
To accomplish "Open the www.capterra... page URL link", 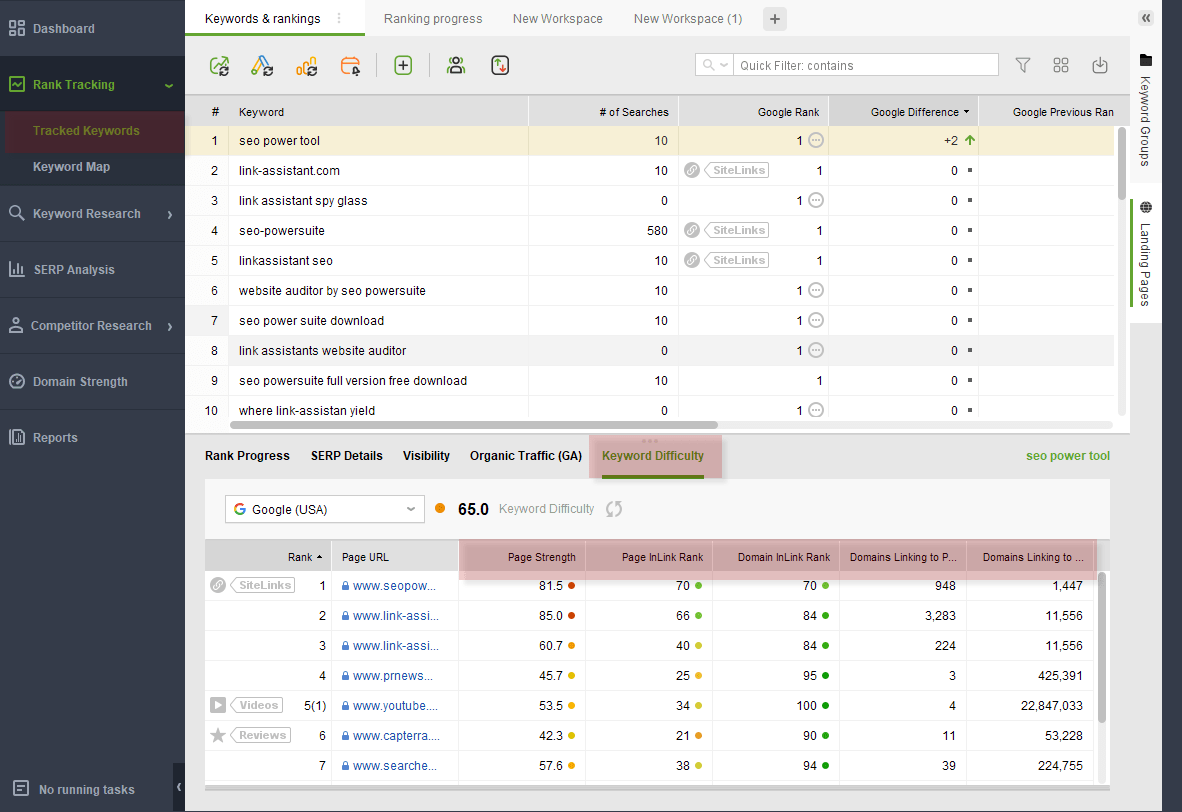I will [x=396, y=736].
